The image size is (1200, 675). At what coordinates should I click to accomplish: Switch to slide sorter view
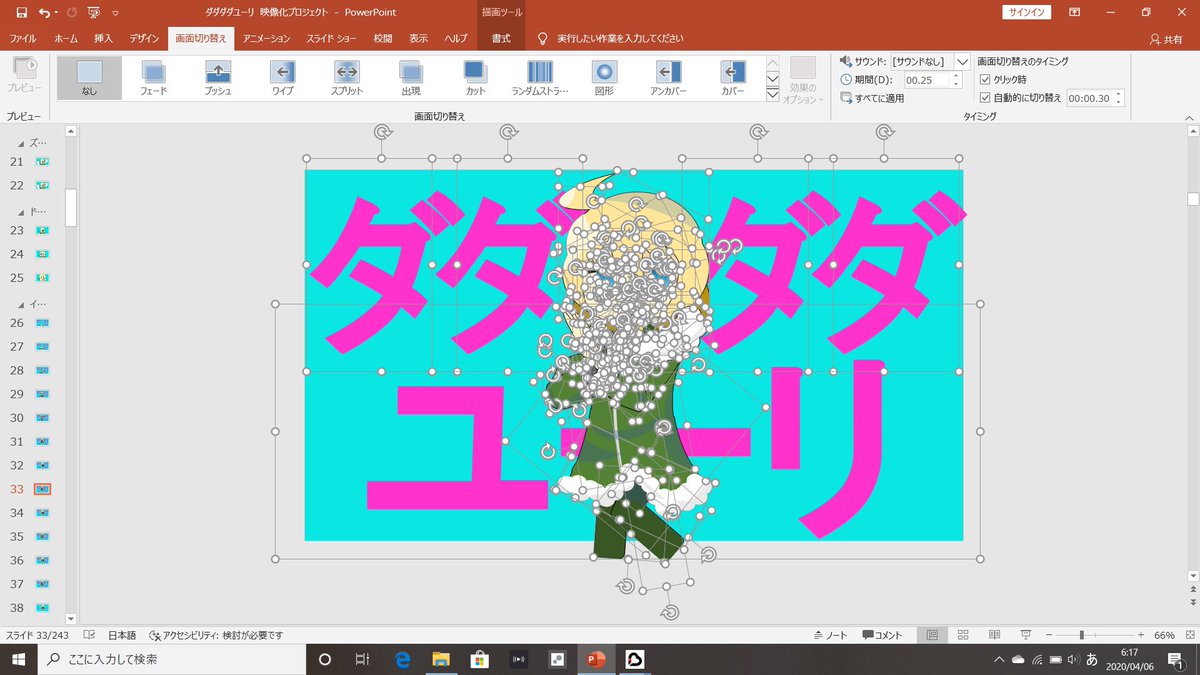tap(963, 635)
